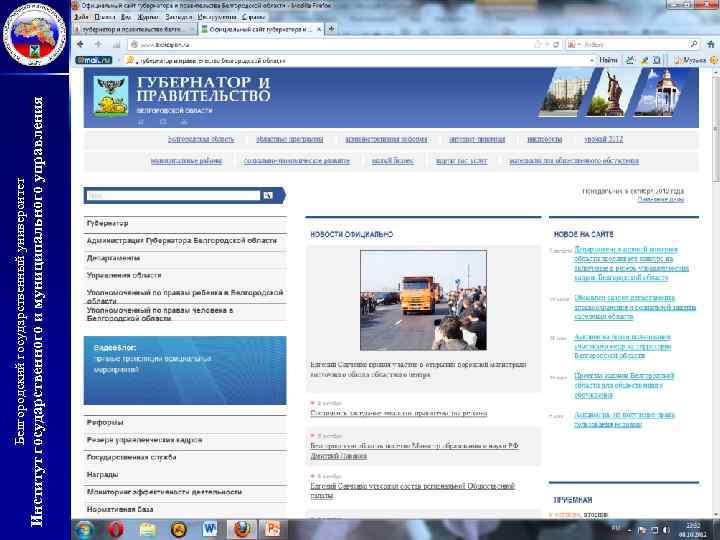Switch to Firefox in the taskbar
The height and width of the screenshot is (540, 720).
tap(242, 529)
